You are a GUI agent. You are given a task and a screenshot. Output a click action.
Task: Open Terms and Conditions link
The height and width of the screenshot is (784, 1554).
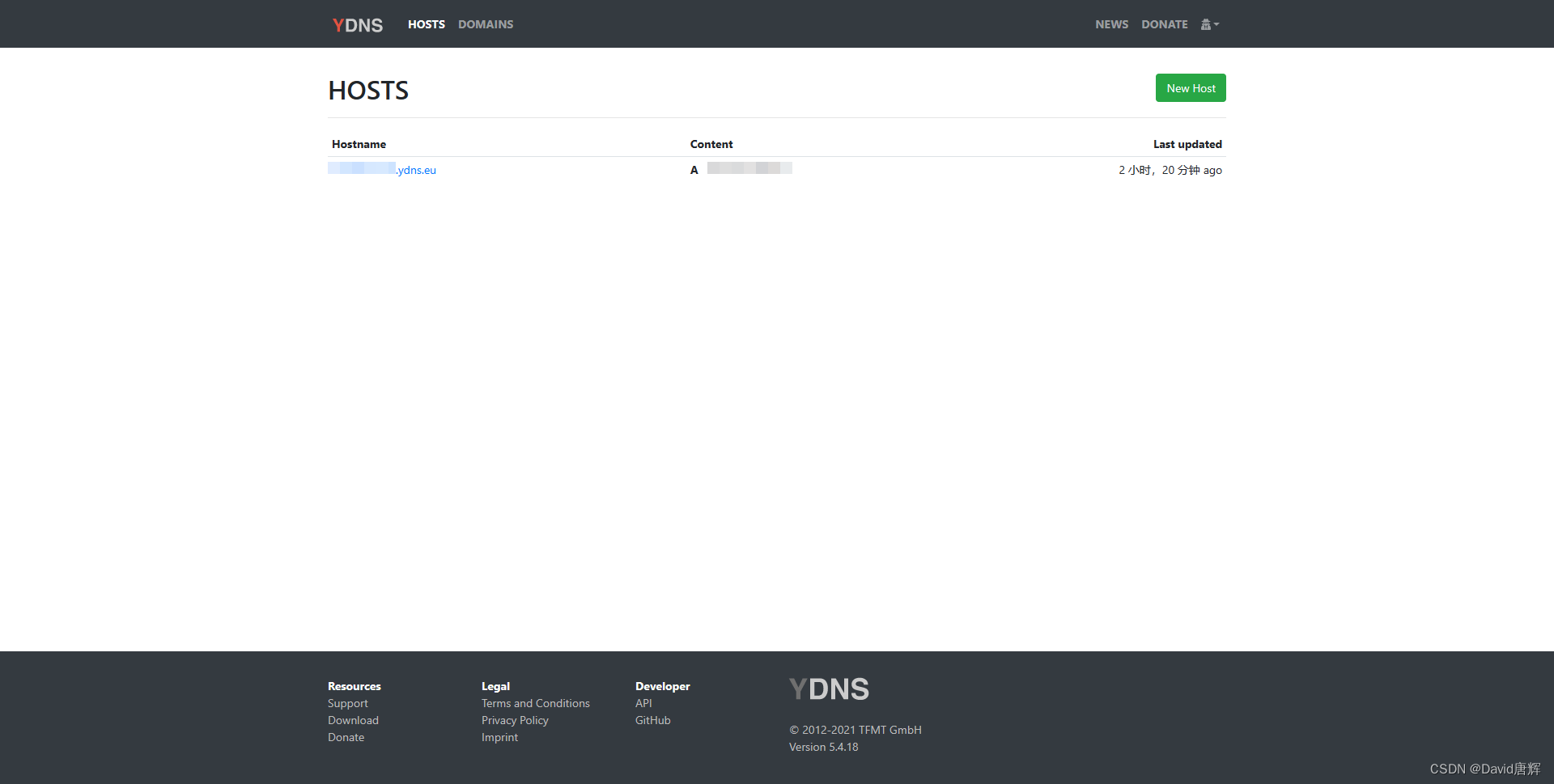[x=536, y=703]
